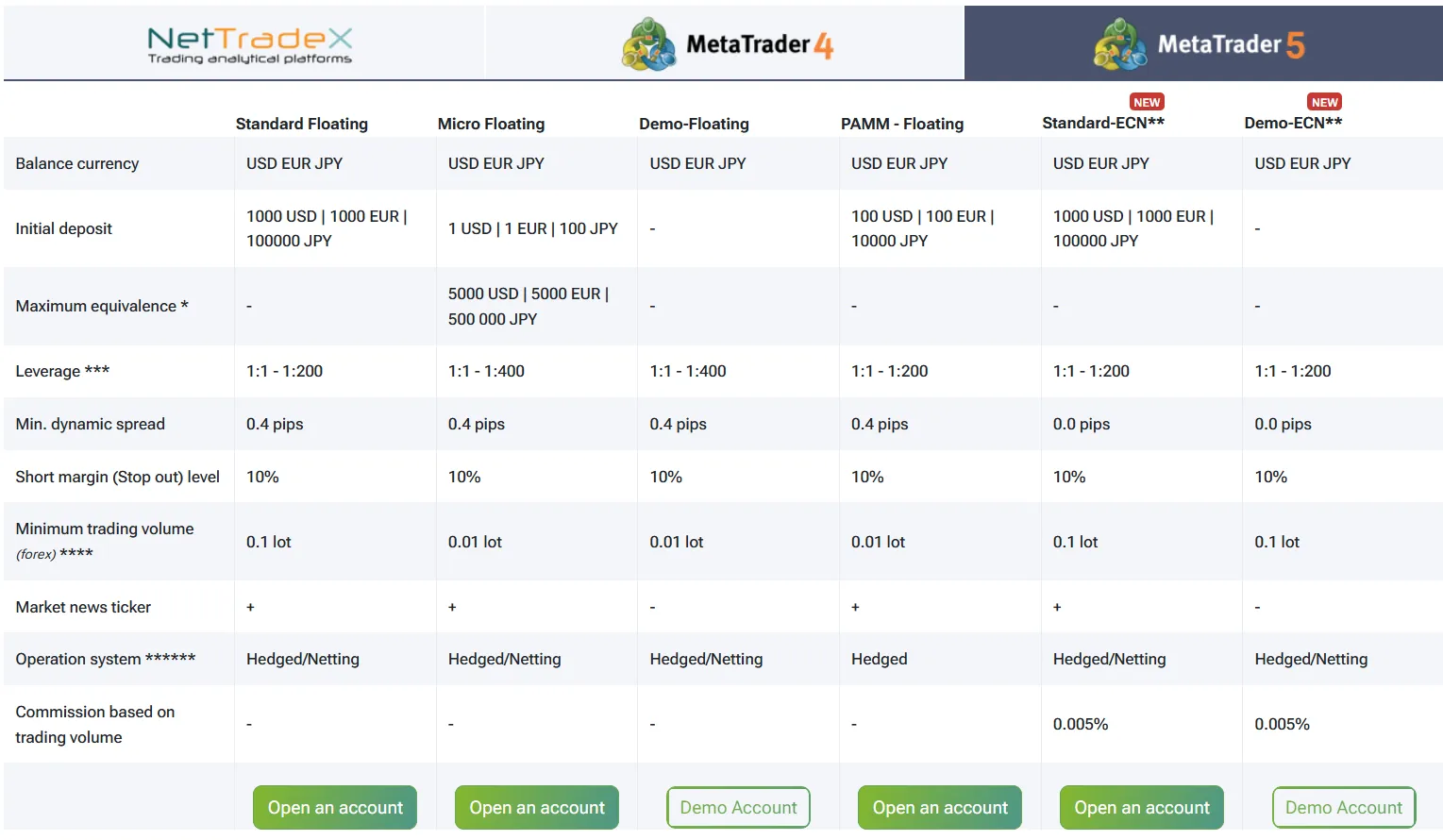The height and width of the screenshot is (840, 1443).
Task: Click Demo-Floating leverage 1:1 - 1:400
Action: 688,371
